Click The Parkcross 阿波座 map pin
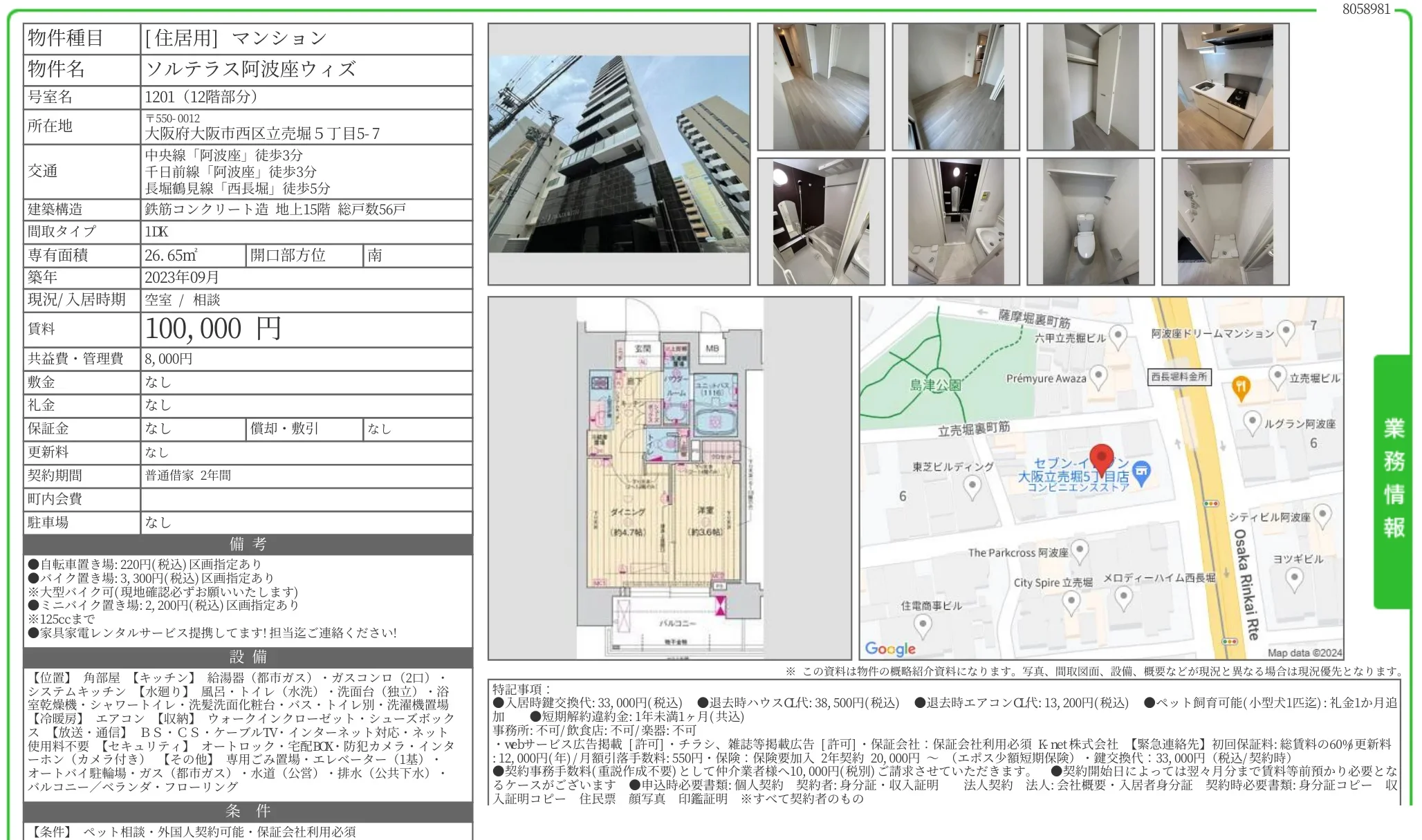The width and height of the screenshot is (1422, 840). [1079, 550]
